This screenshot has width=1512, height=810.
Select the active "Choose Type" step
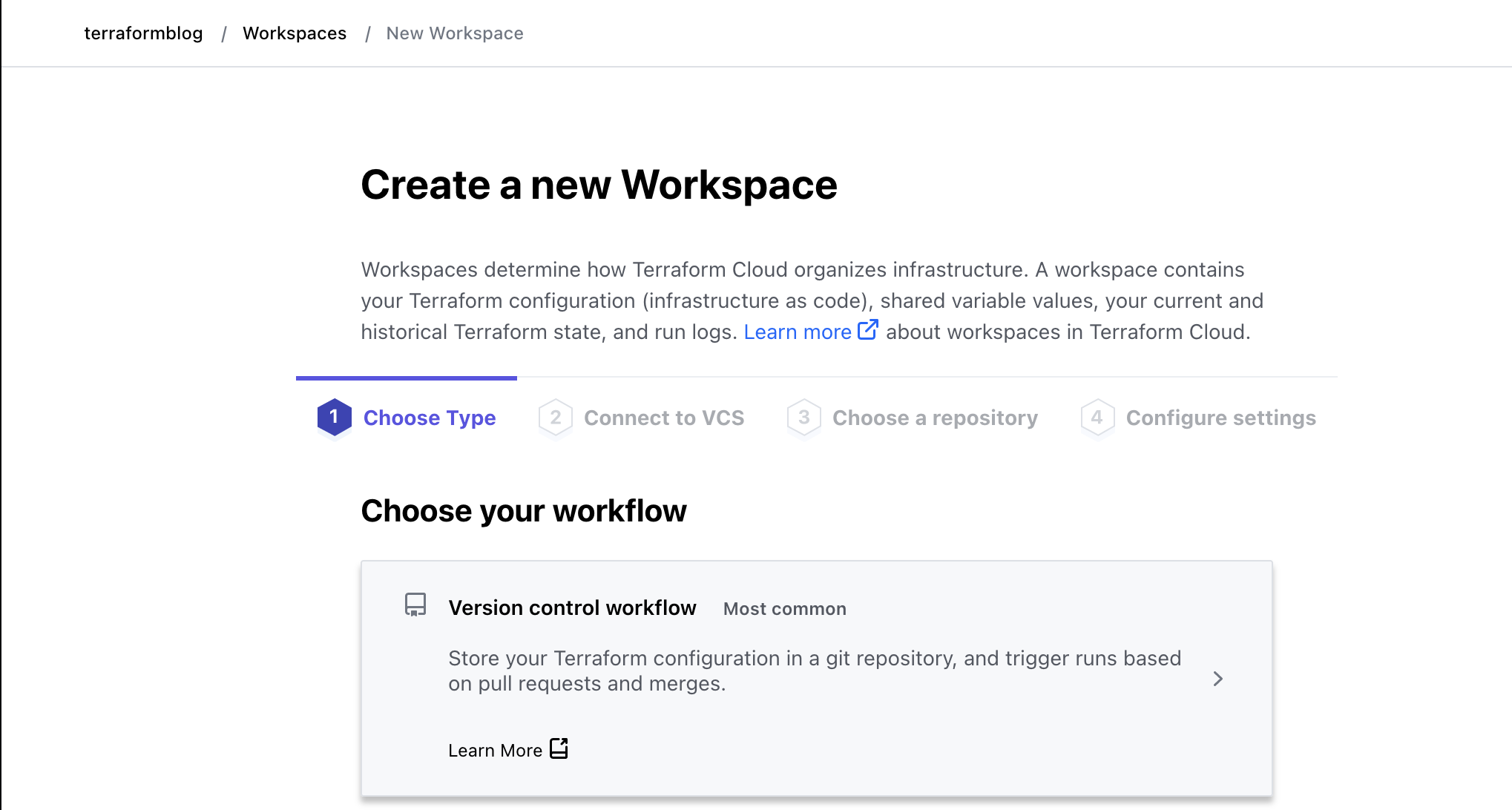pyautogui.click(x=429, y=417)
